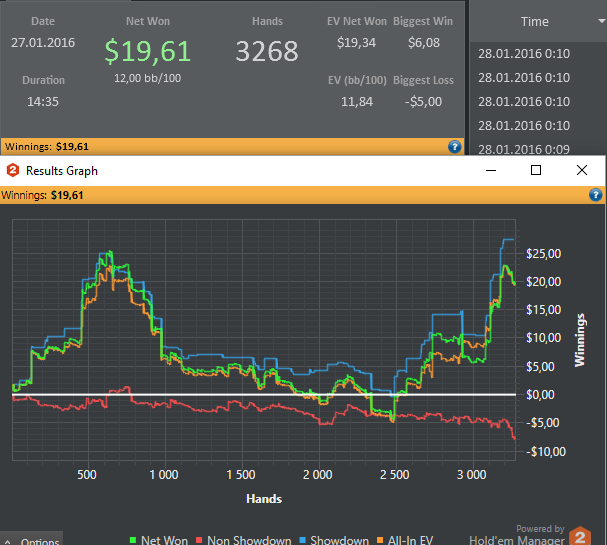Viewport: 607px width, 545px height.
Task: Toggle the Non Showdown red legend swatch
Action: (x=199, y=540)
